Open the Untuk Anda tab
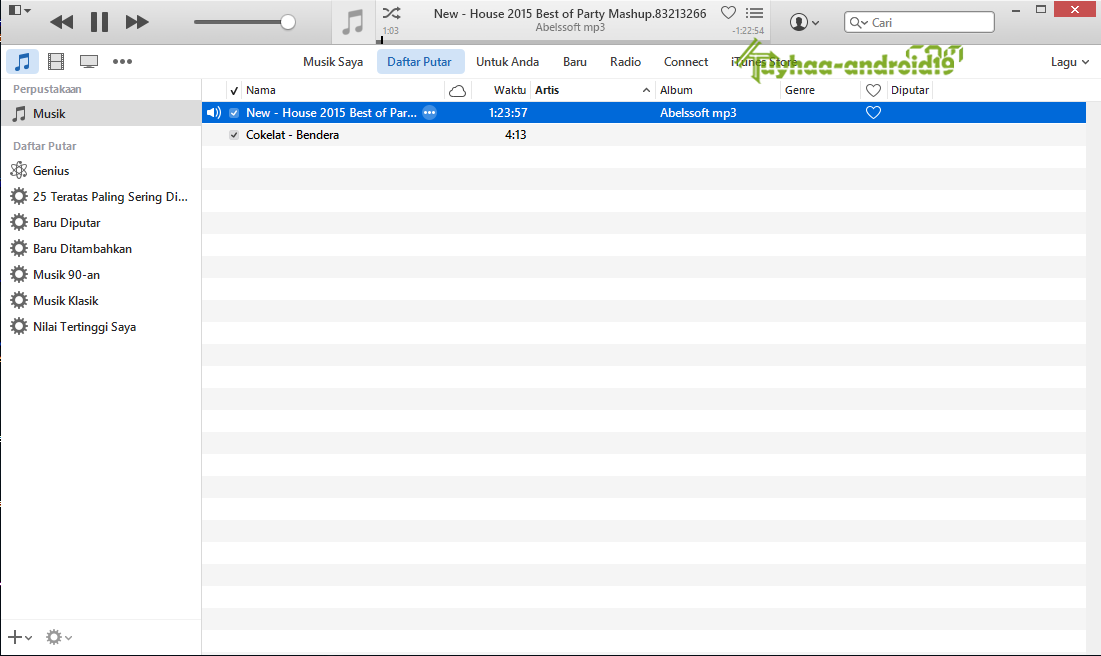This screenshot has width=1101, height=656. pos(508,62)
